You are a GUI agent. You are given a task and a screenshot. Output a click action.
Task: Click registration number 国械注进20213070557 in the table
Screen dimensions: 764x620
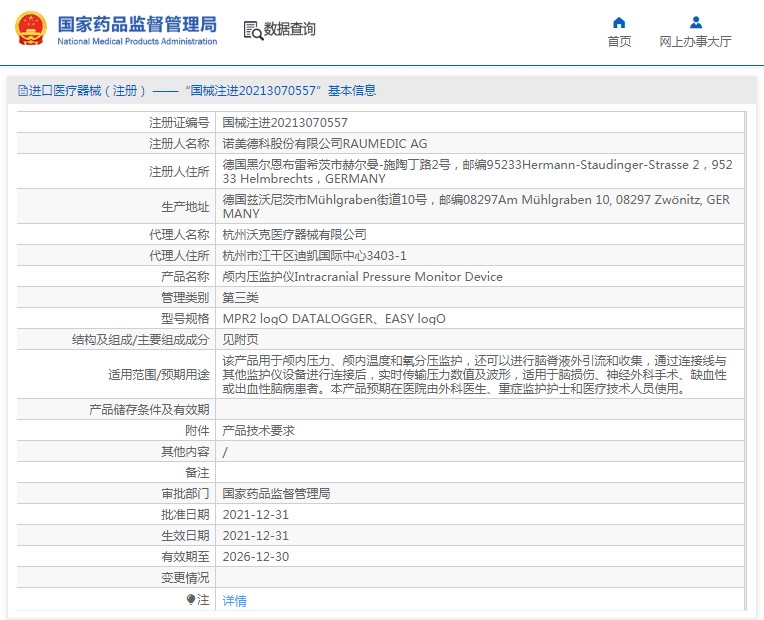(x=285, y=122)
